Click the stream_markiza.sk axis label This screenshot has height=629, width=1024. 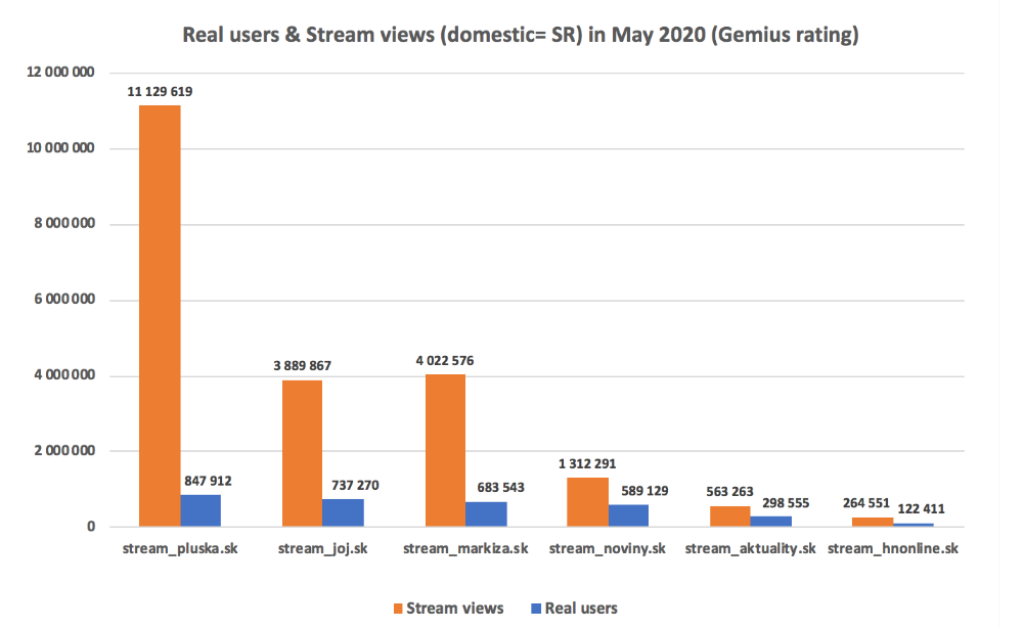[x=466, y=549]
